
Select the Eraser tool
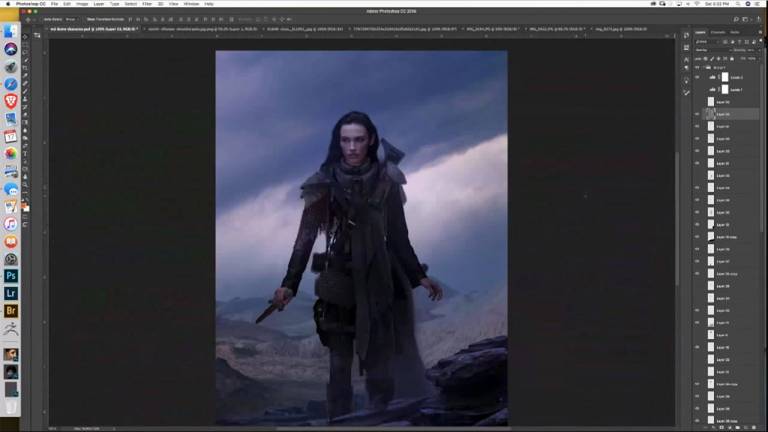(25, 115)
